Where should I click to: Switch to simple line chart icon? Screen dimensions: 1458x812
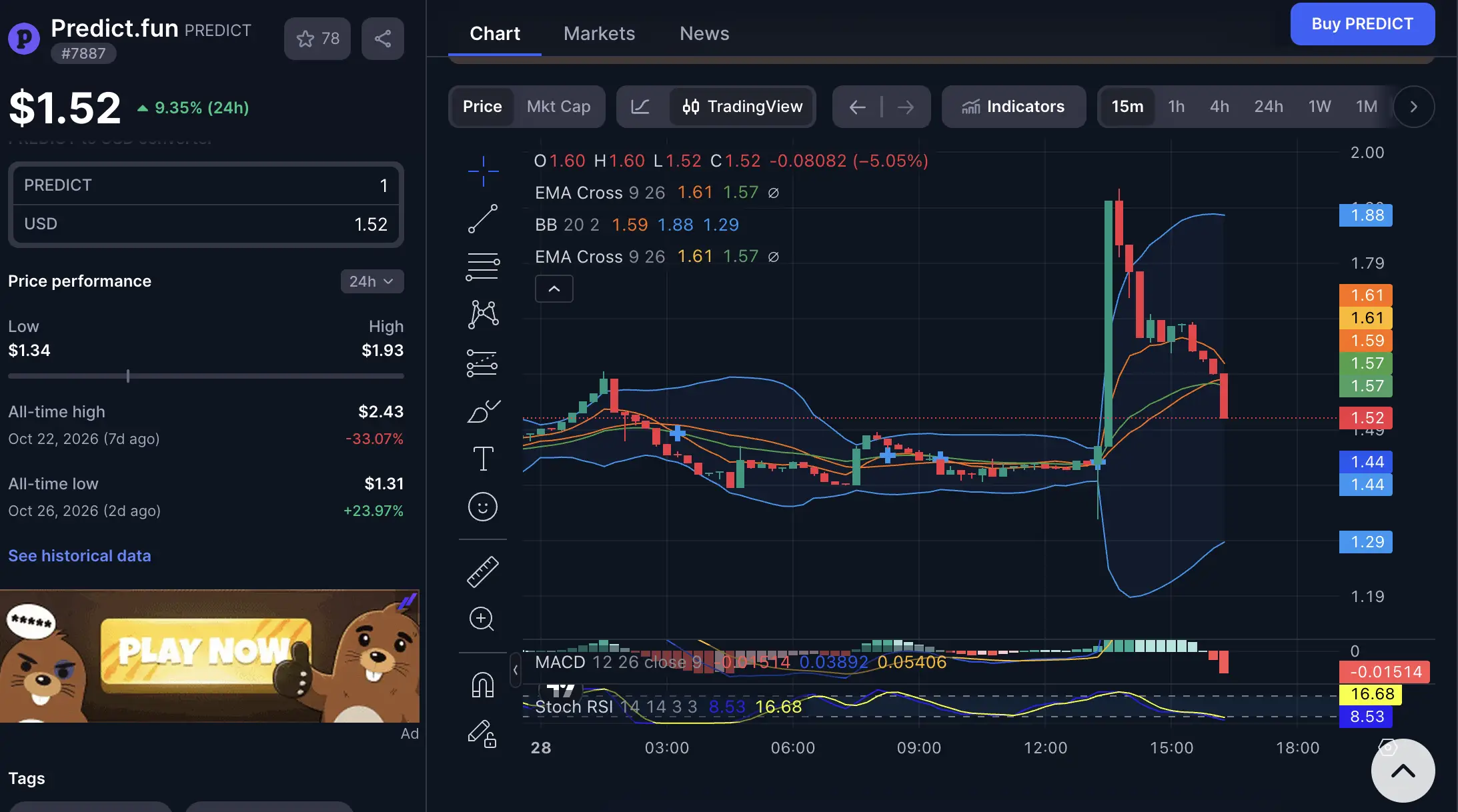641,107
